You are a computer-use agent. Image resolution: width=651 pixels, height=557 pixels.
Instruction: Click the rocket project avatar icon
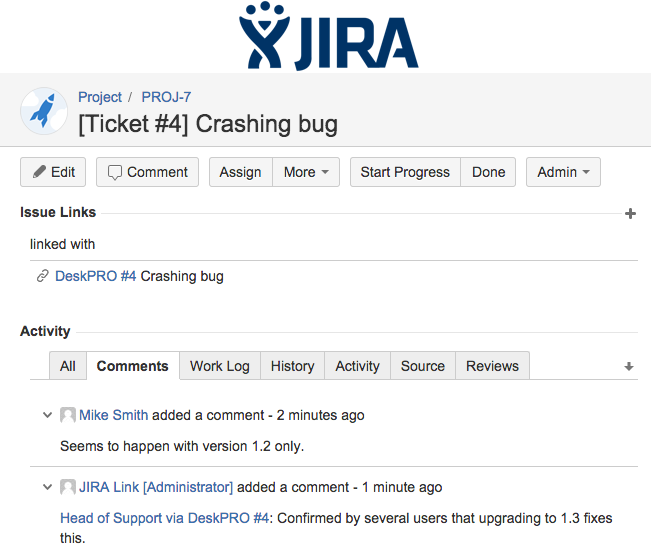[x=44, y=111]
